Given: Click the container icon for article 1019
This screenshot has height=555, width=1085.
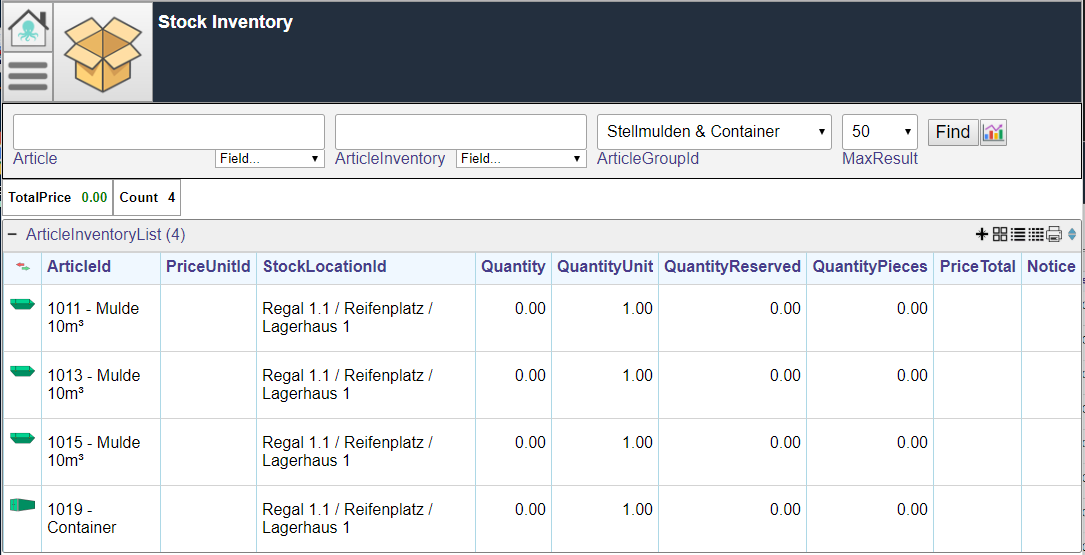Looking at the screenshot, I should [22, 505].
